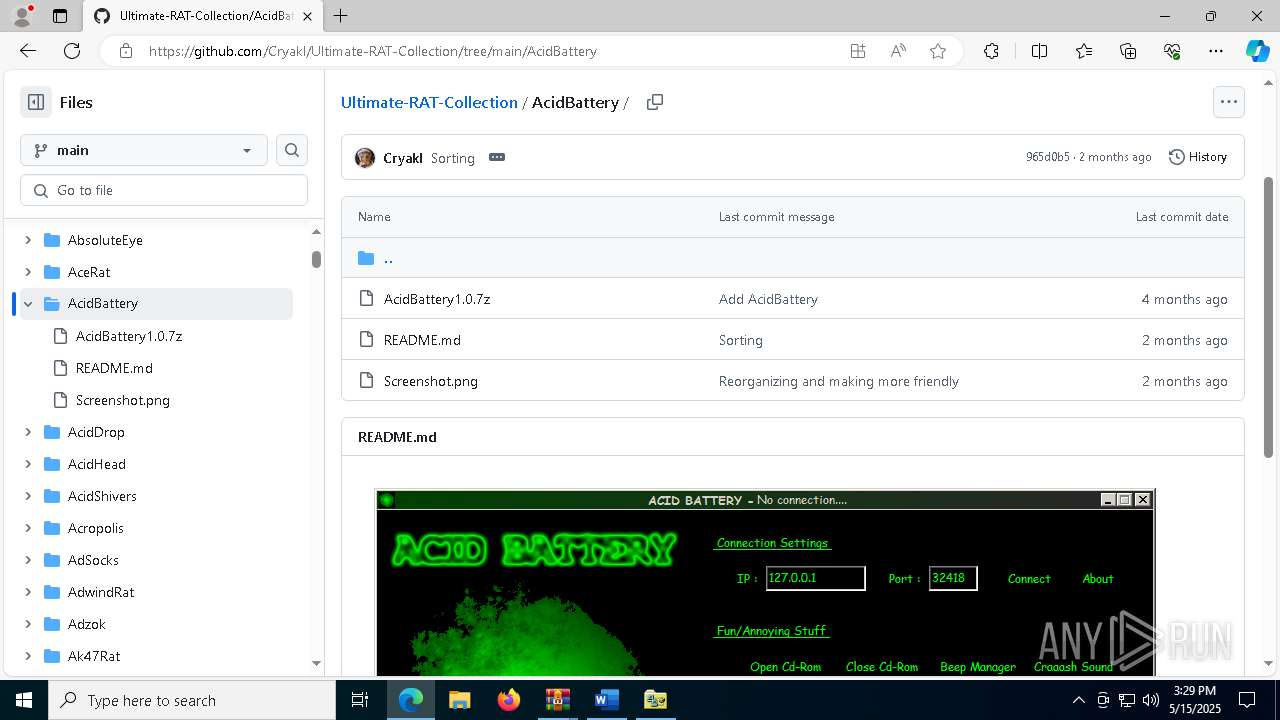Image resolution: width=1280 pixels, height=720 pixels.
Task: Click Cryakl avatar image
Action: pyautogui.click(x=365, y=158)
